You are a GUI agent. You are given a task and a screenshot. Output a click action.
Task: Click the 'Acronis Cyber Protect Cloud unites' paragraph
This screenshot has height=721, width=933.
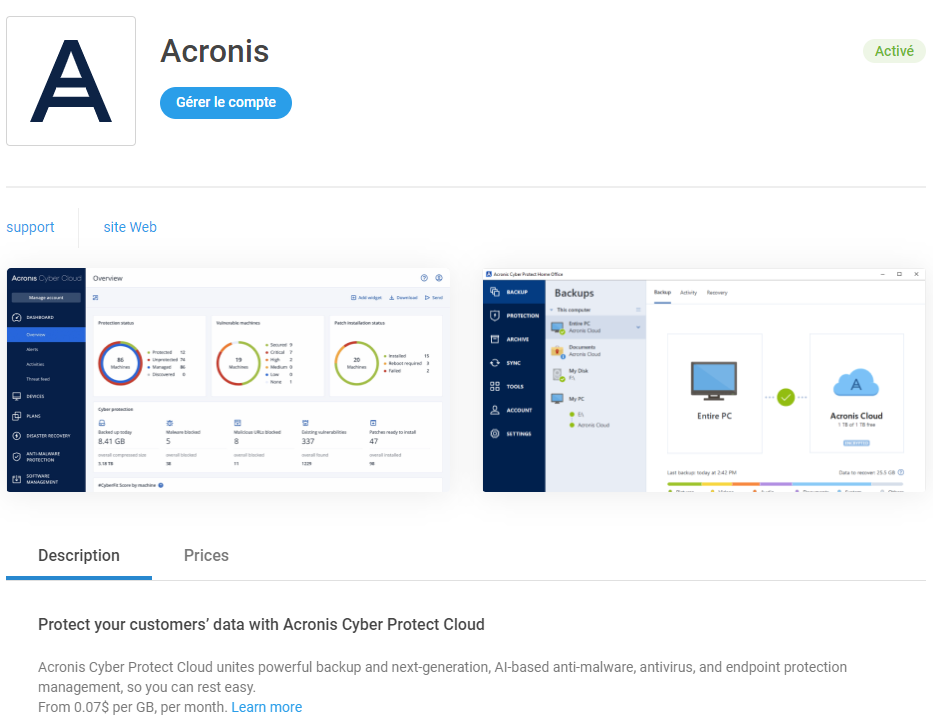[x=442, y=677]
